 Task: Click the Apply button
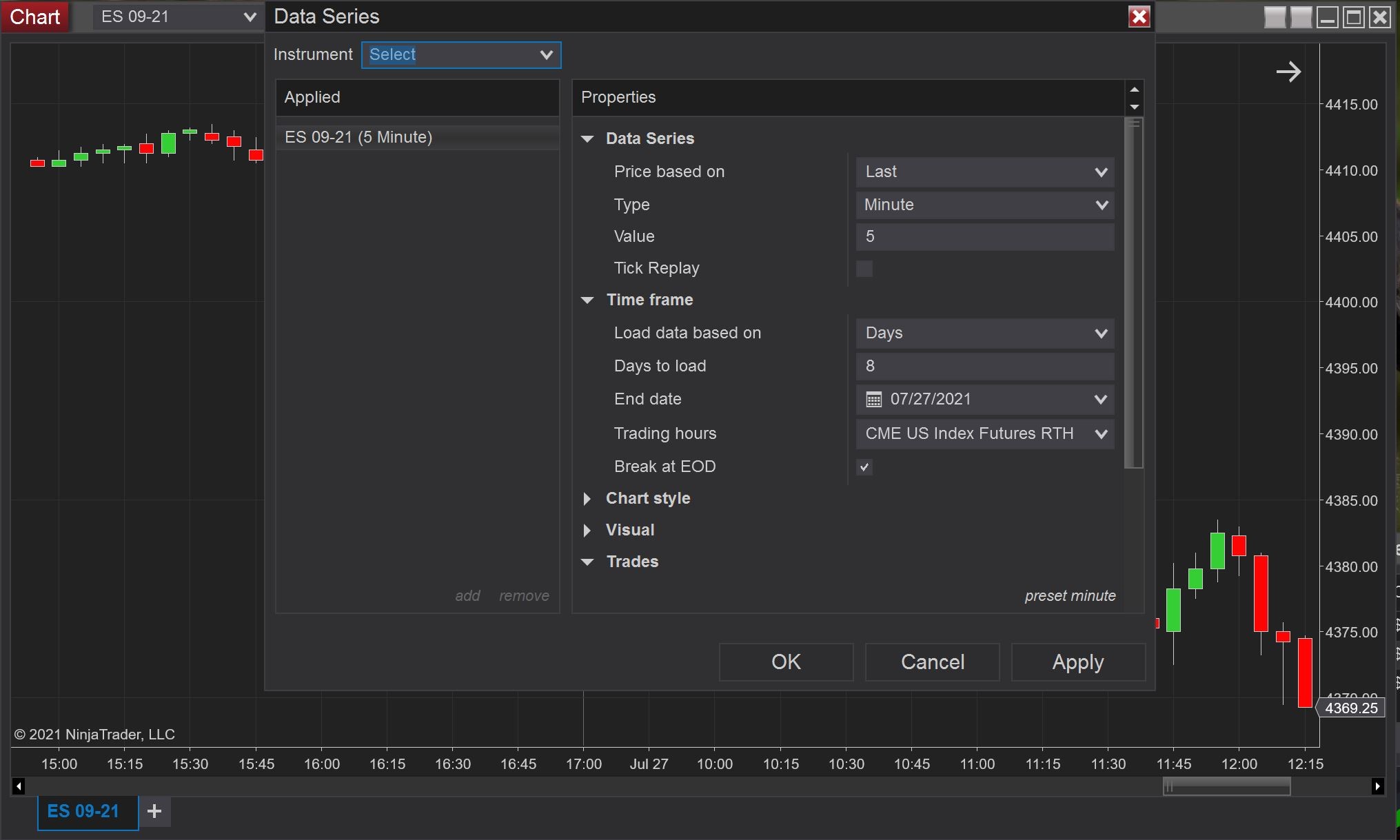(x=1077, y=662)
